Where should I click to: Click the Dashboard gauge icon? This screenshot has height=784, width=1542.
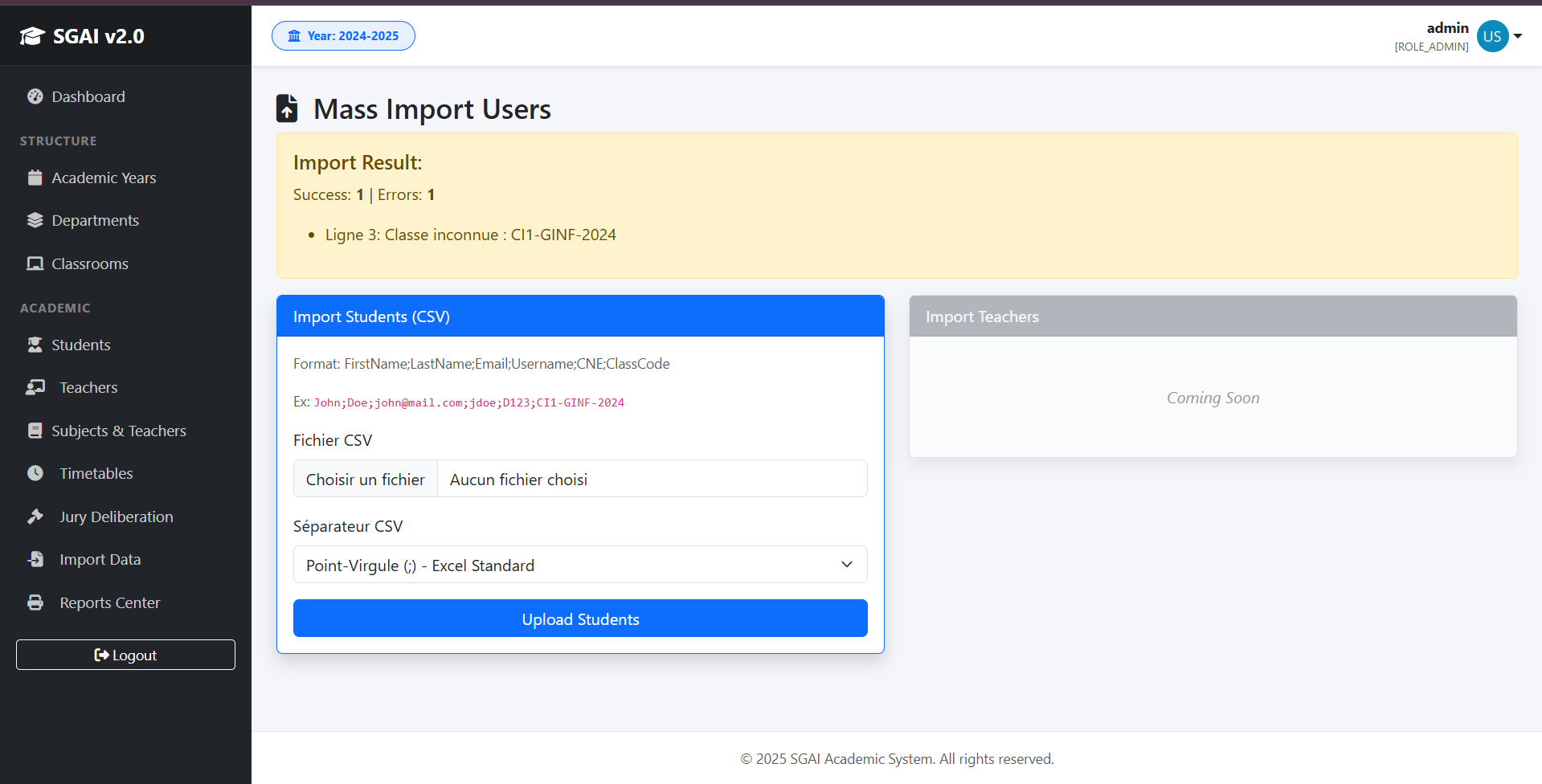35,96
